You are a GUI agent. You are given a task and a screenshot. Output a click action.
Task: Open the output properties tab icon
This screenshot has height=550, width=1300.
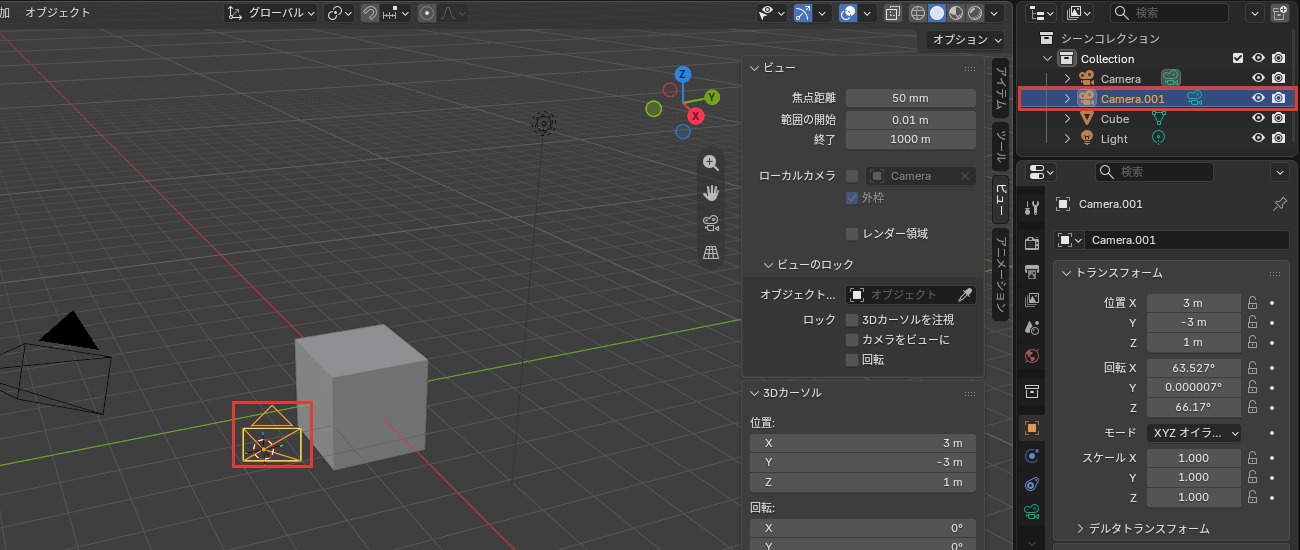[1032, 271]
